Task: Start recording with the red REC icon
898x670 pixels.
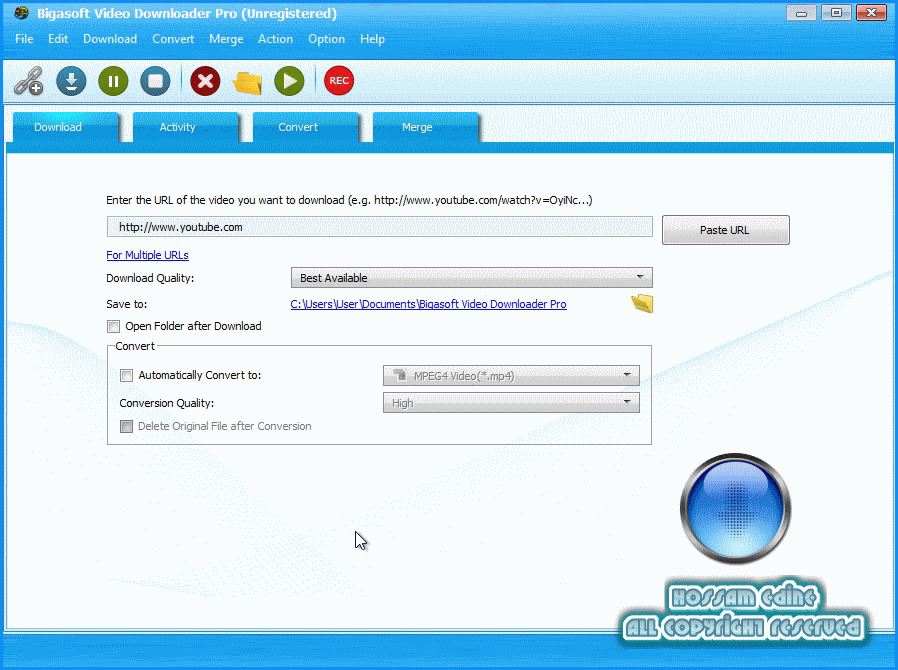Action: pos(339,81)
